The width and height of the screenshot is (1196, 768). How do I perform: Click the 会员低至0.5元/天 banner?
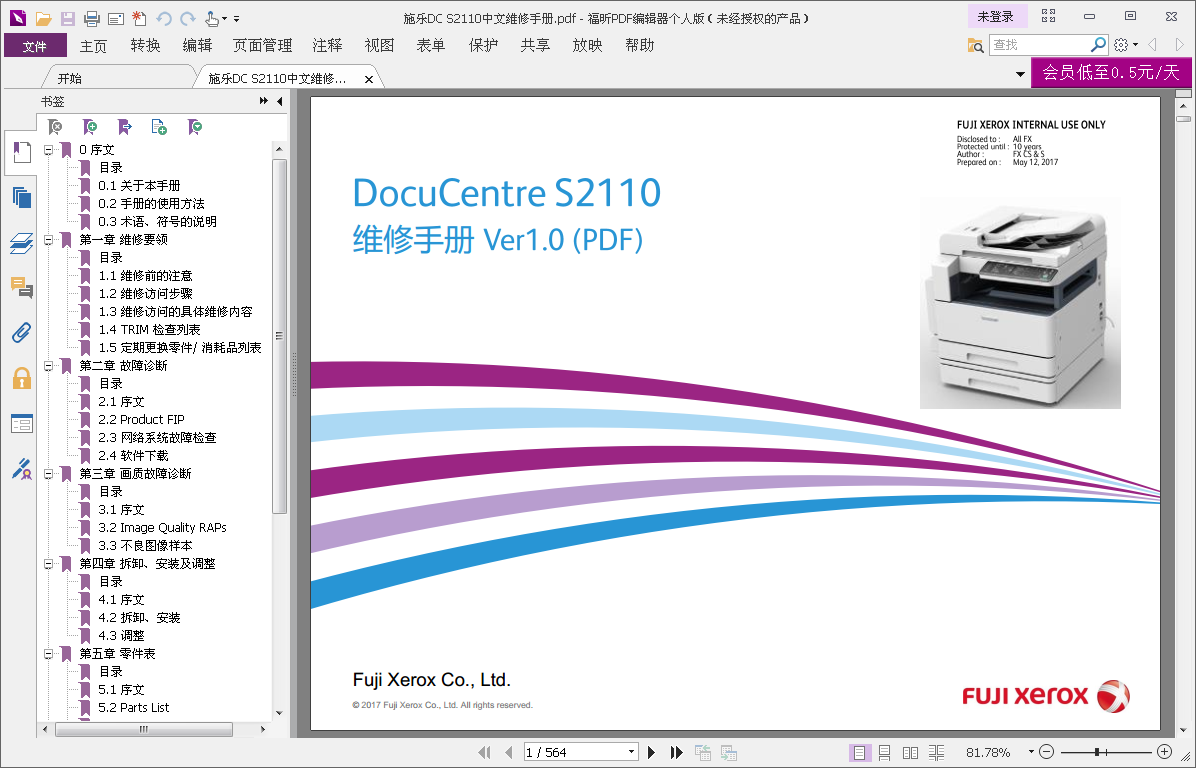click(1111, 72)
